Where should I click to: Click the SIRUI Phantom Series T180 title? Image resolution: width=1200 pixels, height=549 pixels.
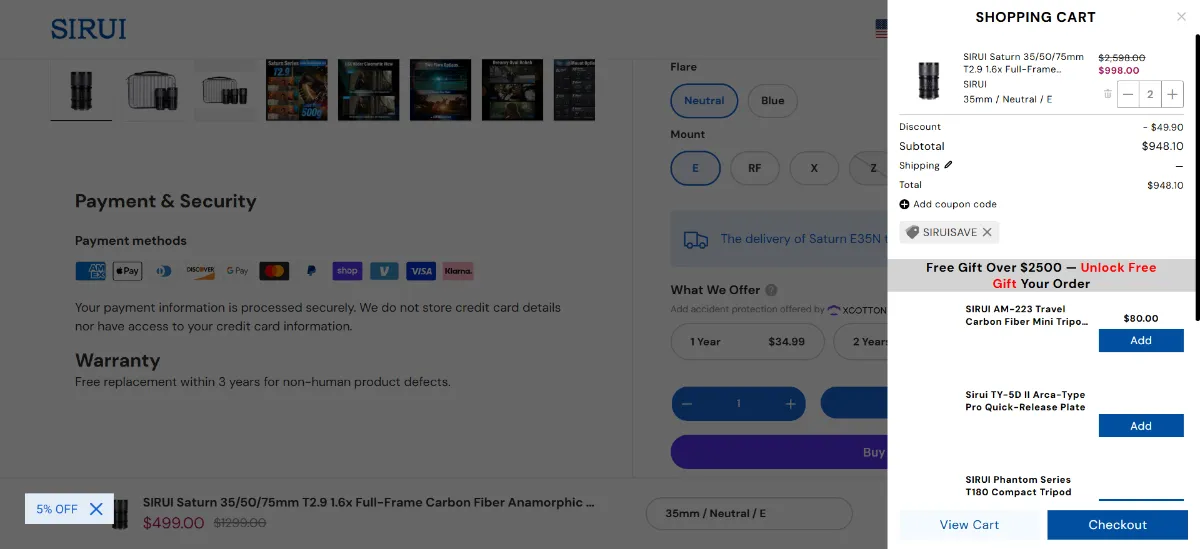1018,485
